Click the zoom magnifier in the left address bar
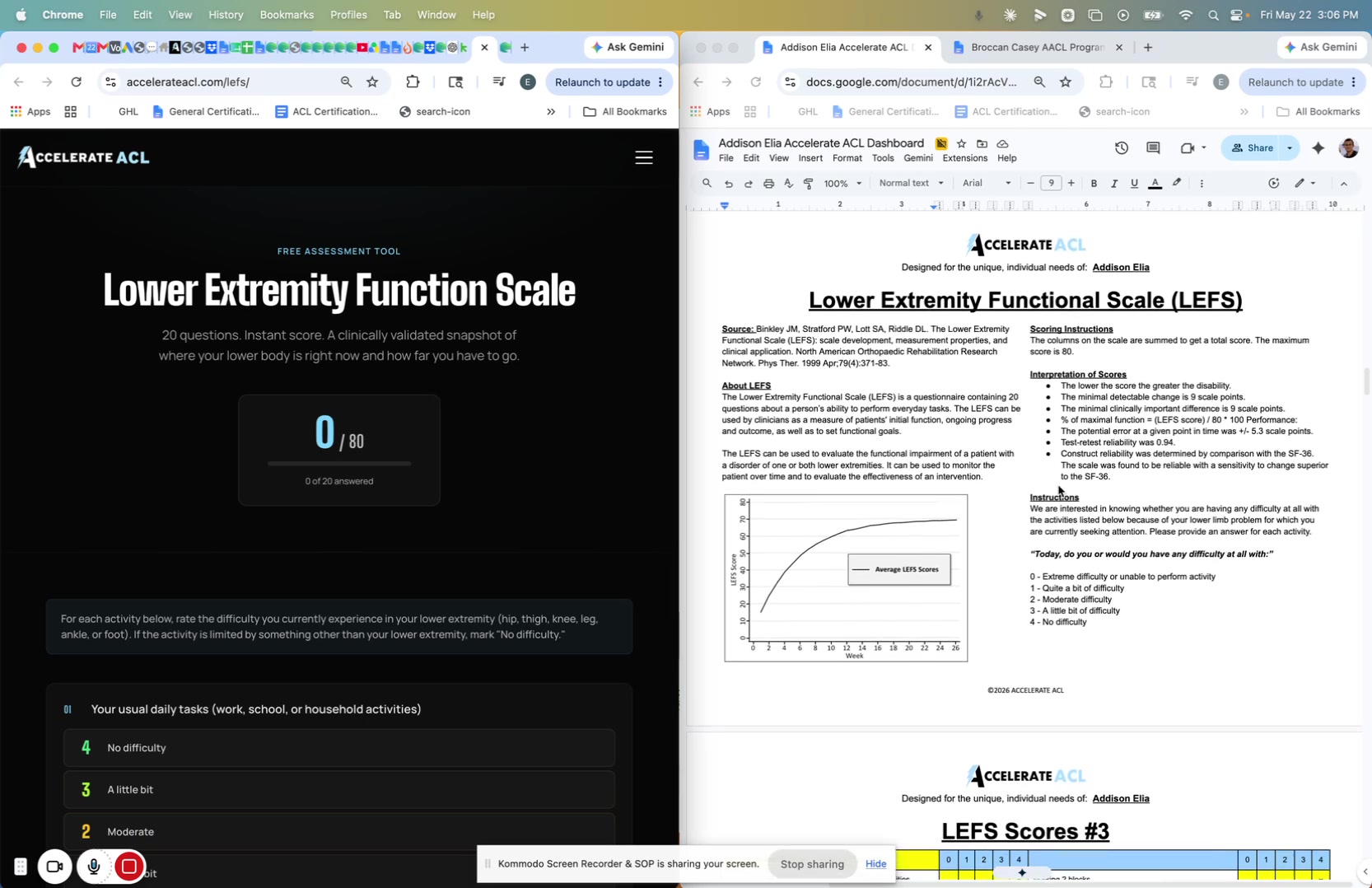1372x888 pixels. coord(346,82)
